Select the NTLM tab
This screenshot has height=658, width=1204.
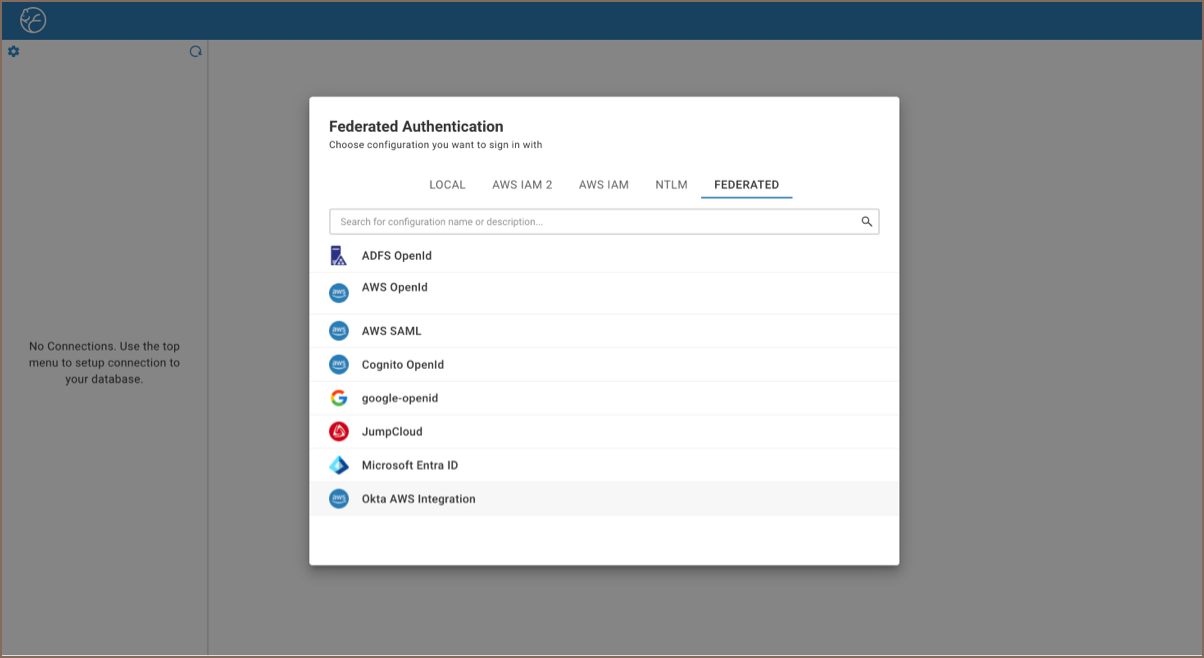point(671,185)
